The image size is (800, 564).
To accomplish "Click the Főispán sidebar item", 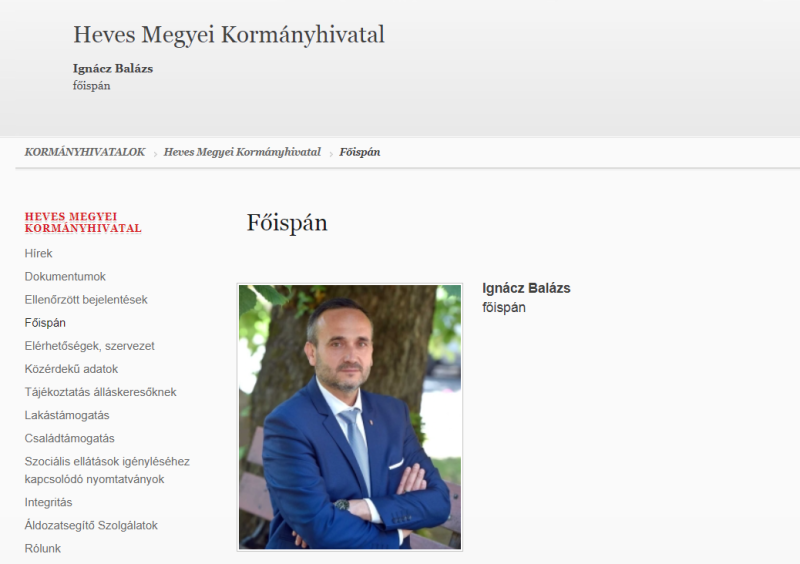I will click(x=45, y=323).
